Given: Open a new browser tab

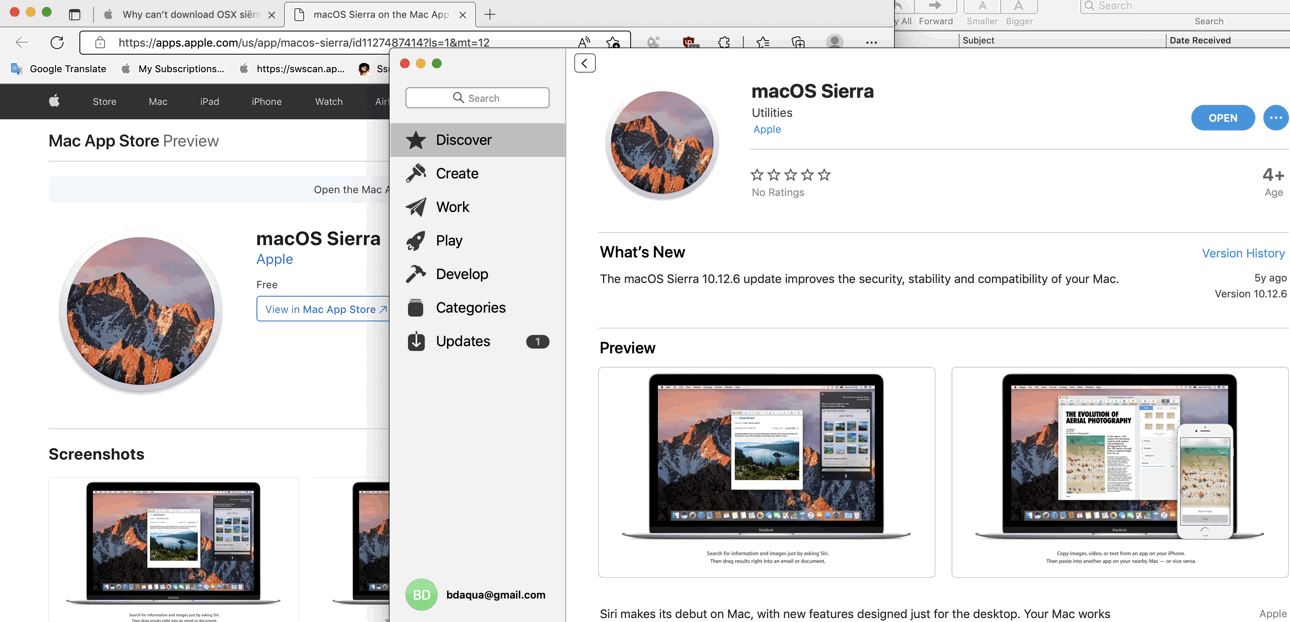Looking at the screenshot, I should pyautogui.click(x=490, y=15).
